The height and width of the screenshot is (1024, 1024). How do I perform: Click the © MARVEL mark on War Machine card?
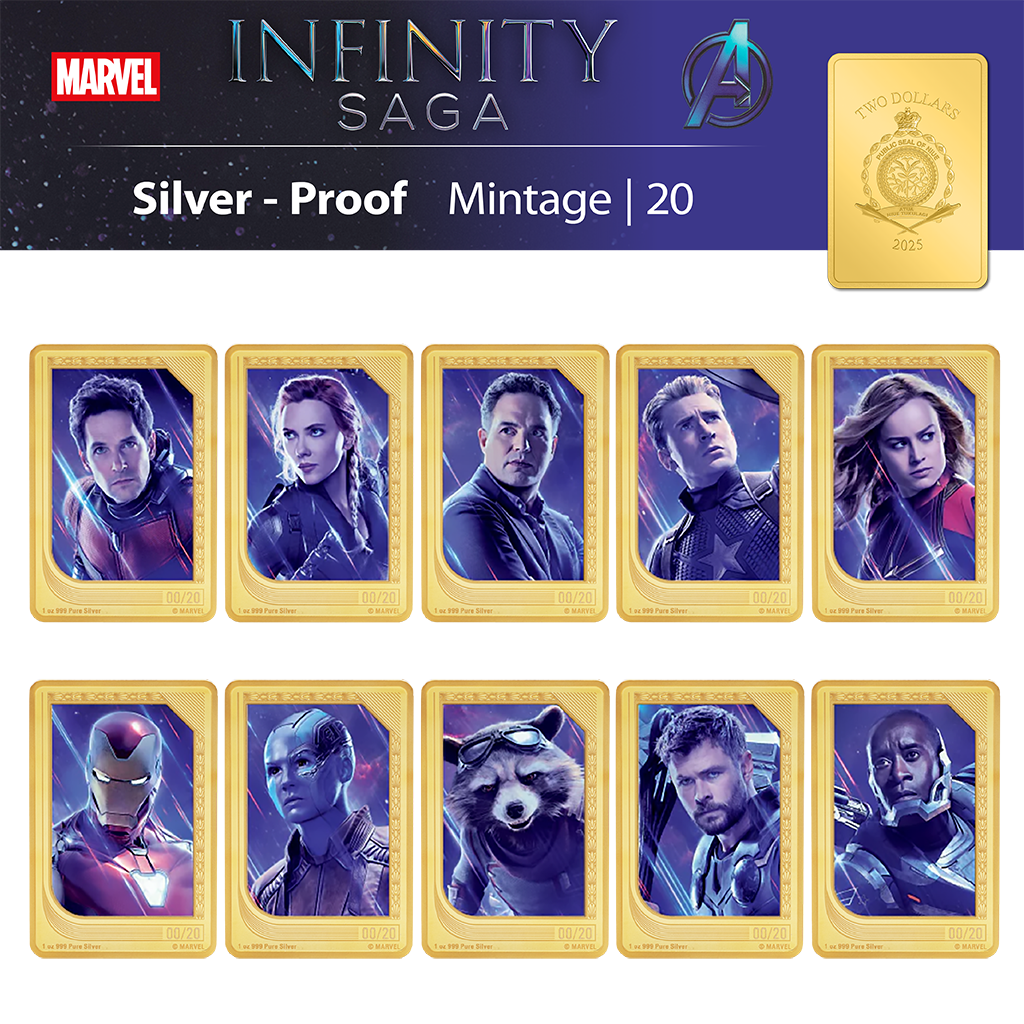[x=970, y=946]
